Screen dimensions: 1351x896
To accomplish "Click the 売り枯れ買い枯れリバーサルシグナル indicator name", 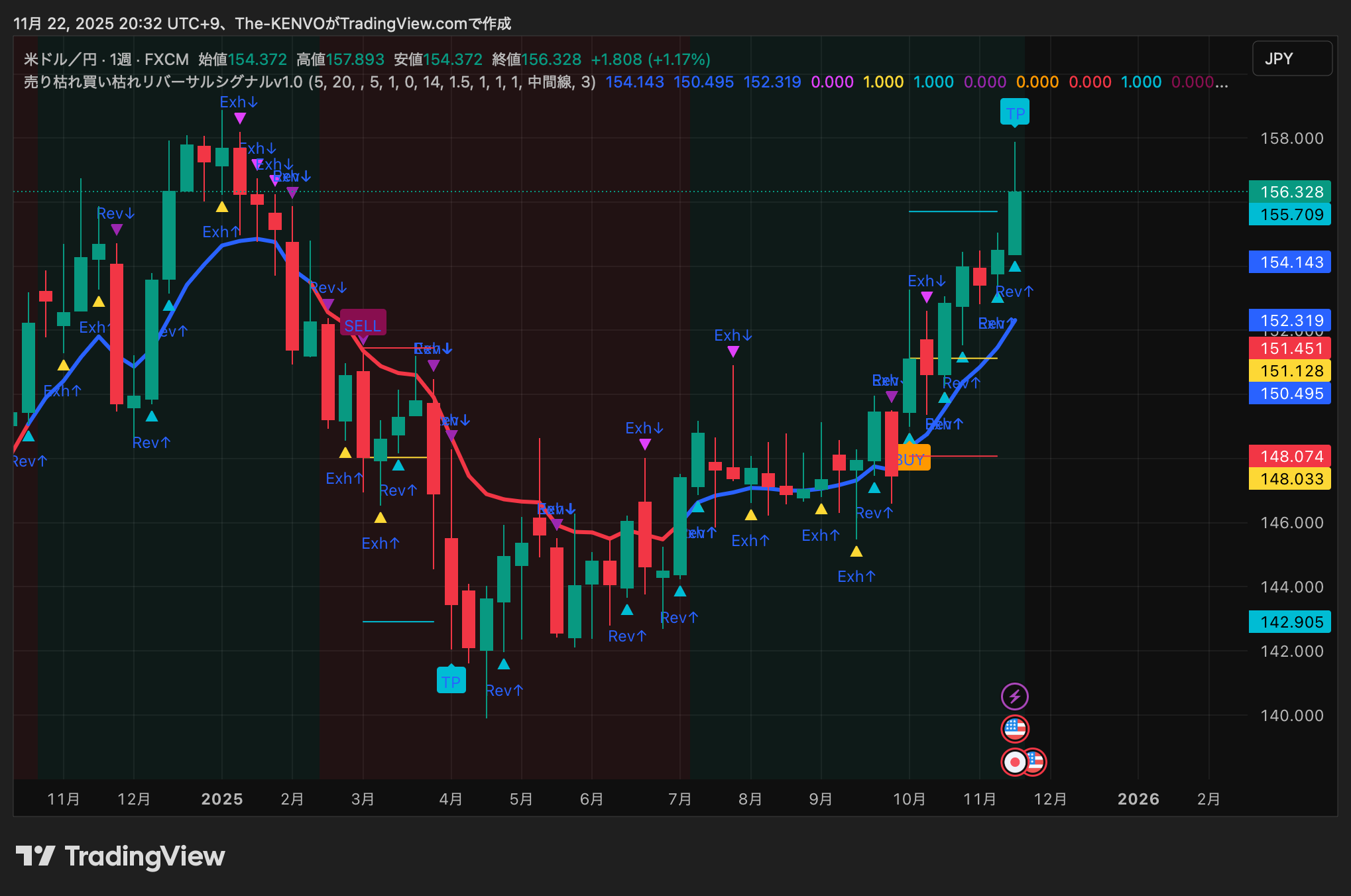I will pyautogui.click(x=162, y=82).
